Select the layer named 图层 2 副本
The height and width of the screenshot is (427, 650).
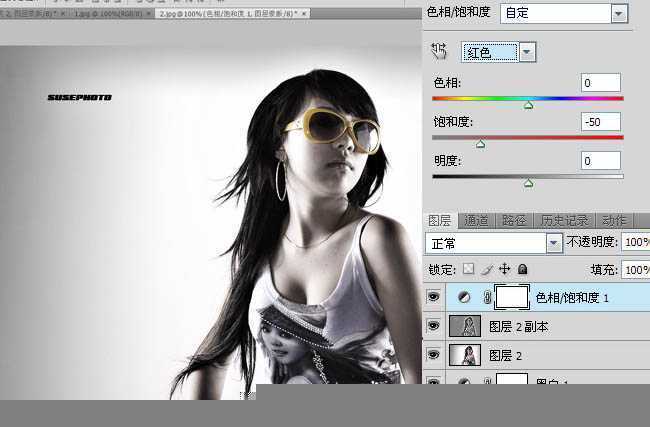519,327
